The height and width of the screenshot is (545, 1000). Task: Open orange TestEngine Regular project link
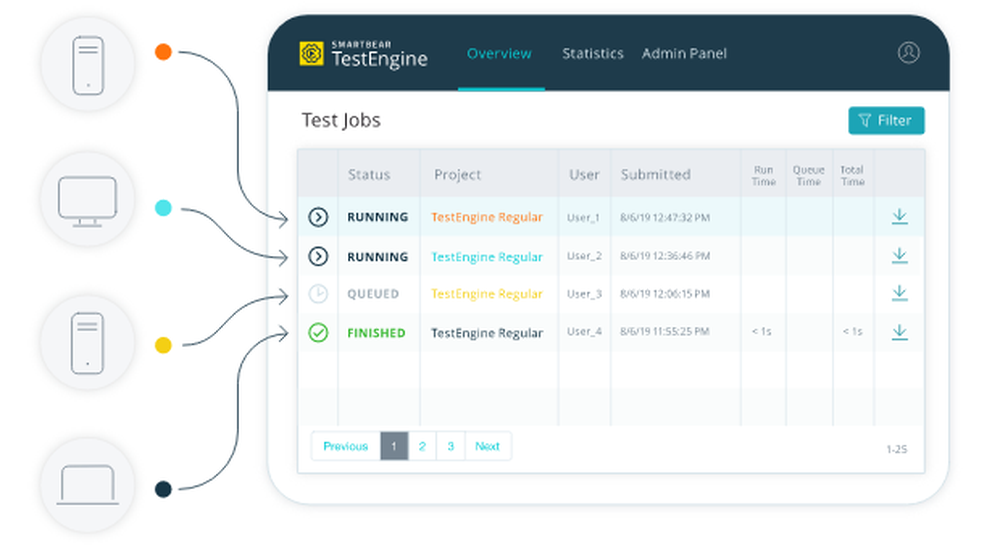pyautogui.click(x=487, y=217)
